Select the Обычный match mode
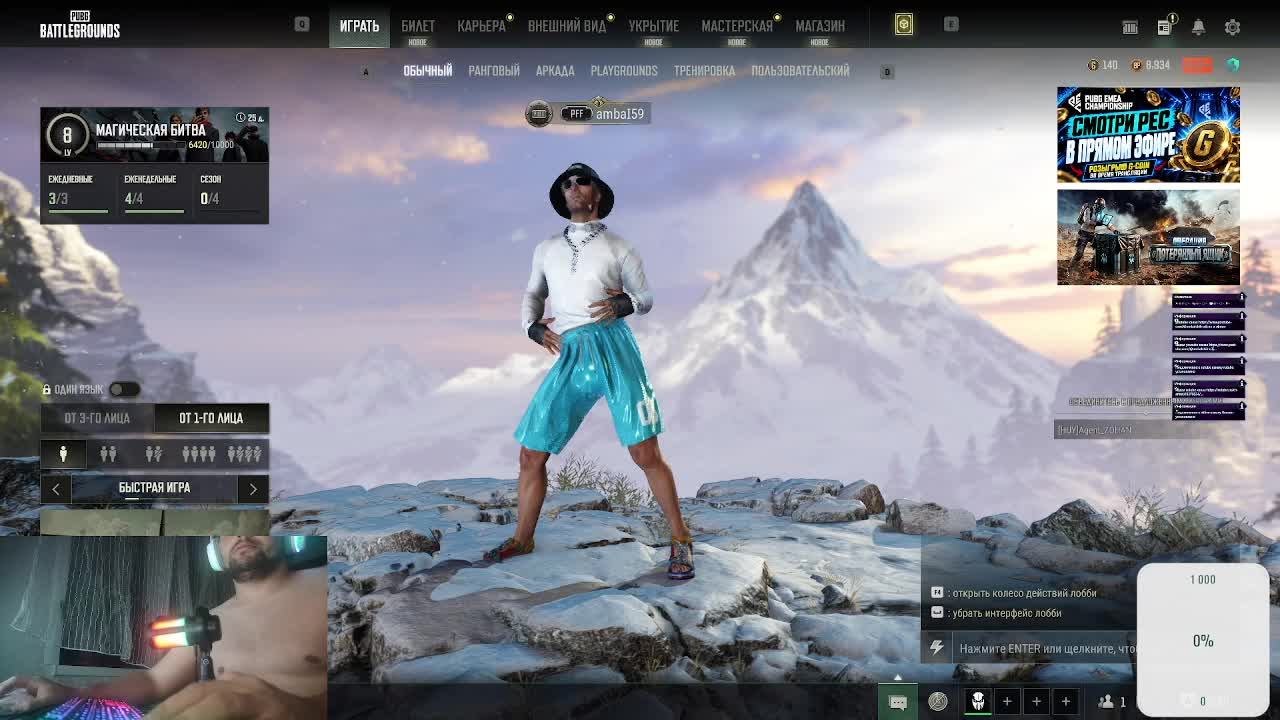Image resolution: width=1280 pixels, height=720 pixels. point(427,71)
